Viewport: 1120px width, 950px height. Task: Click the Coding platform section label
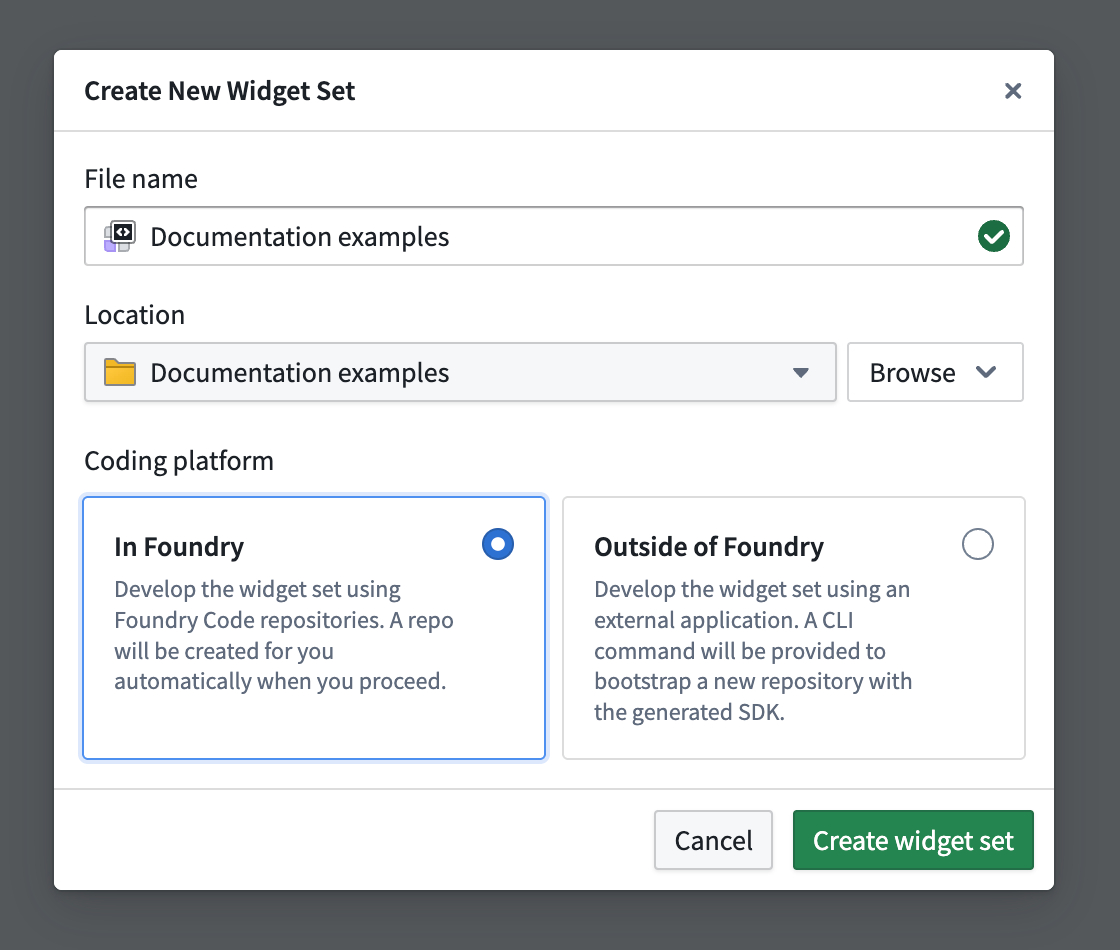[x=179, y=460]
